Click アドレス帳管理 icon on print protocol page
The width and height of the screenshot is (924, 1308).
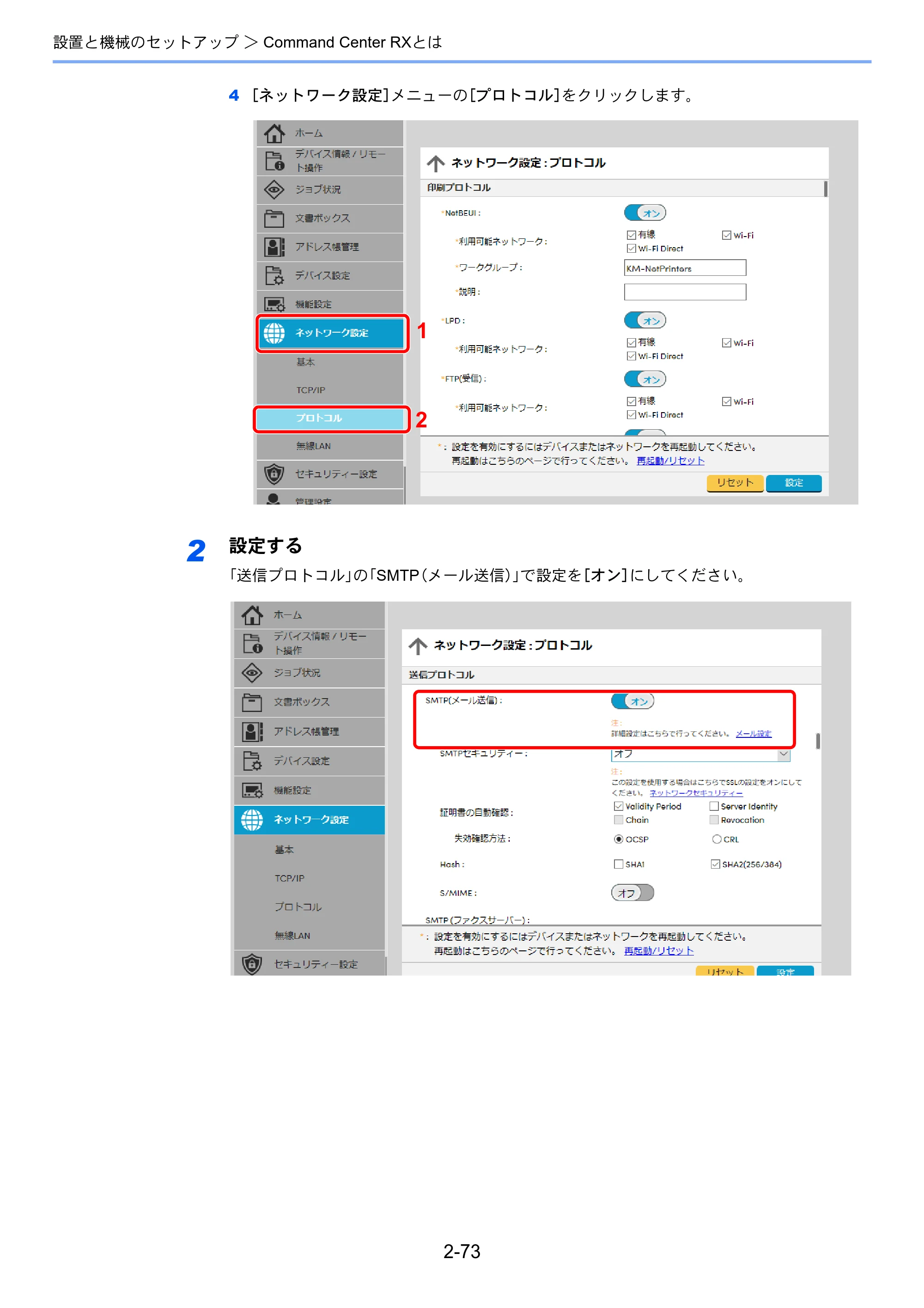274,247
